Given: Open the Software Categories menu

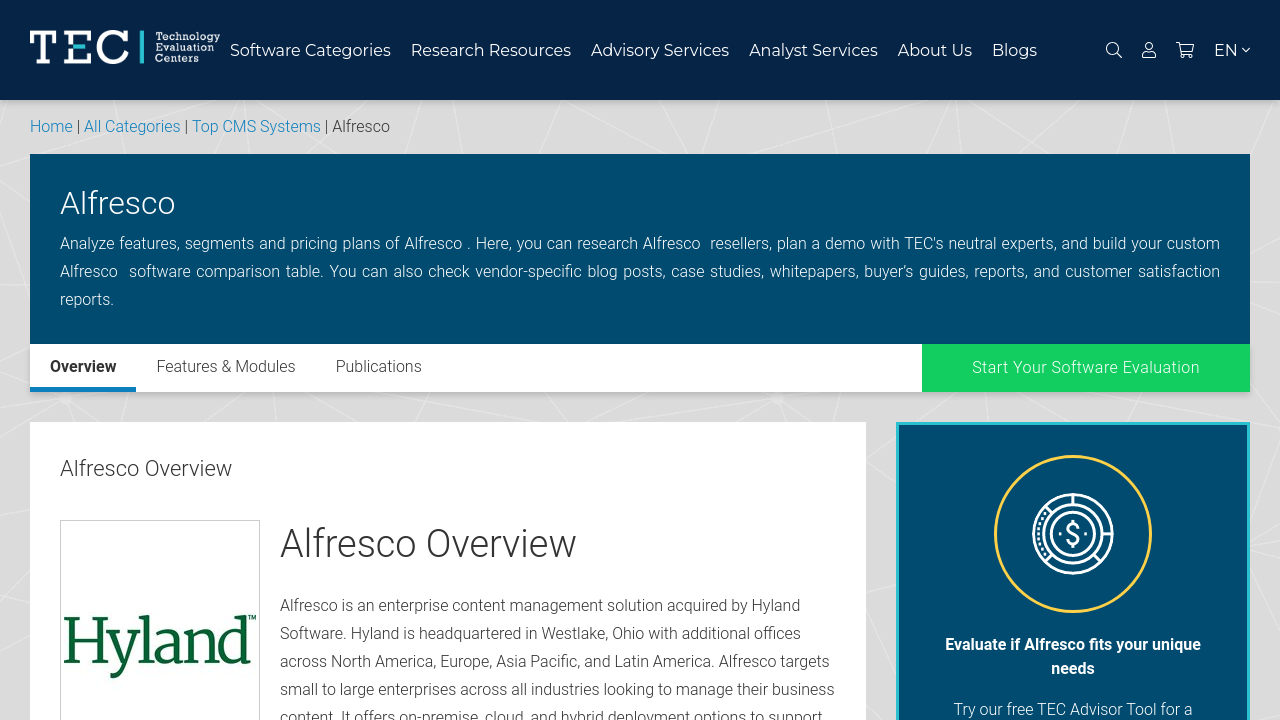Looking at the screenshot, I should 310,50.
